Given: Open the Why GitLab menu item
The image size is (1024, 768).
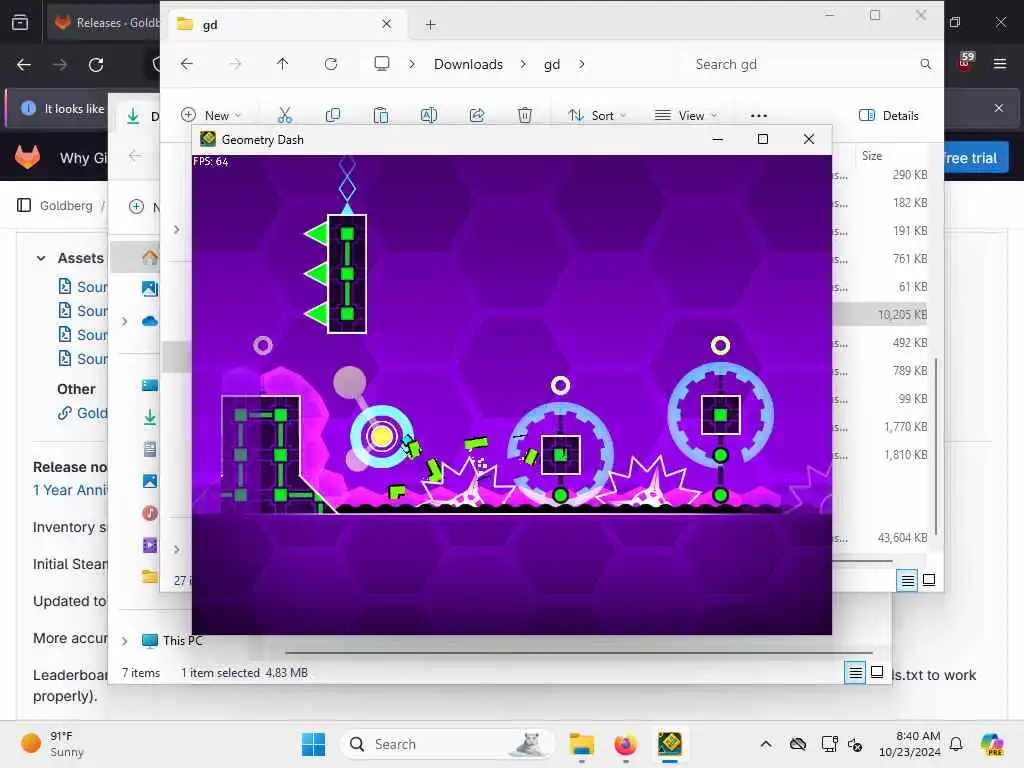Looking at the screenshot, I should coord(83,158).
